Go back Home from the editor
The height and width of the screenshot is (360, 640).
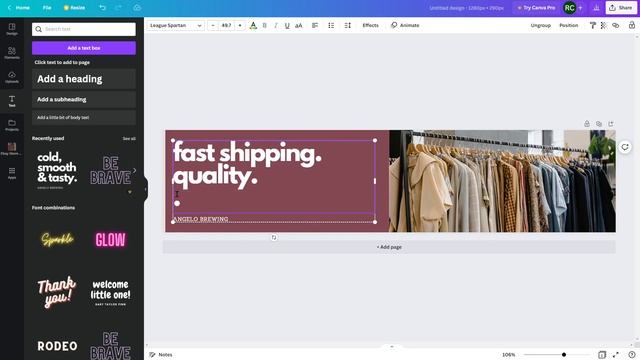coord(19,8)
